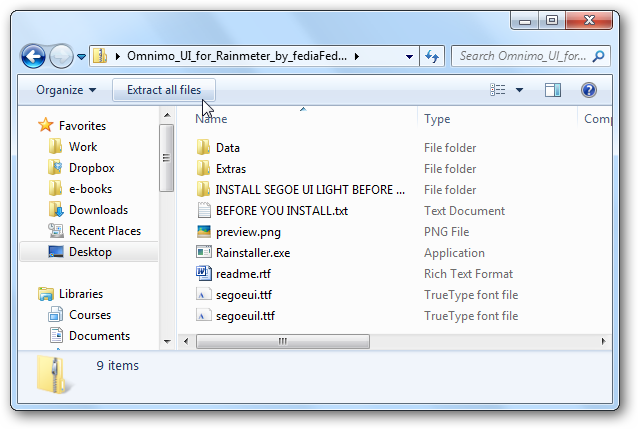Expand the arrow after the Omnimo path
Screen dimensions: 638x429
pos(356,56)
